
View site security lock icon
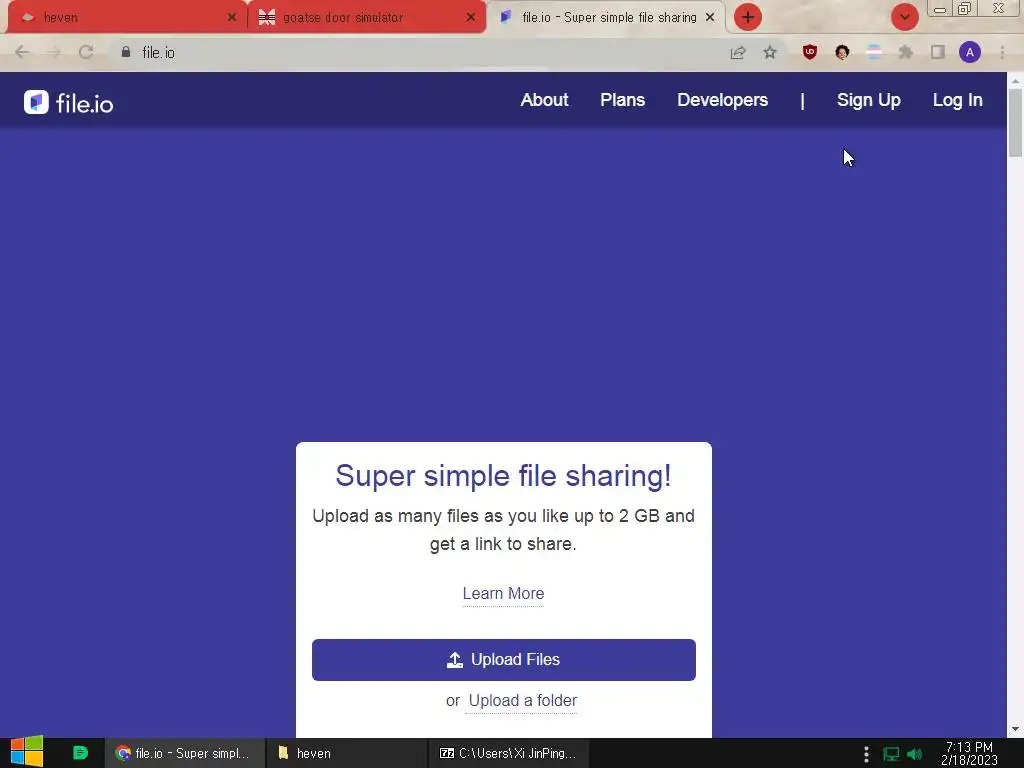(126, 52)
